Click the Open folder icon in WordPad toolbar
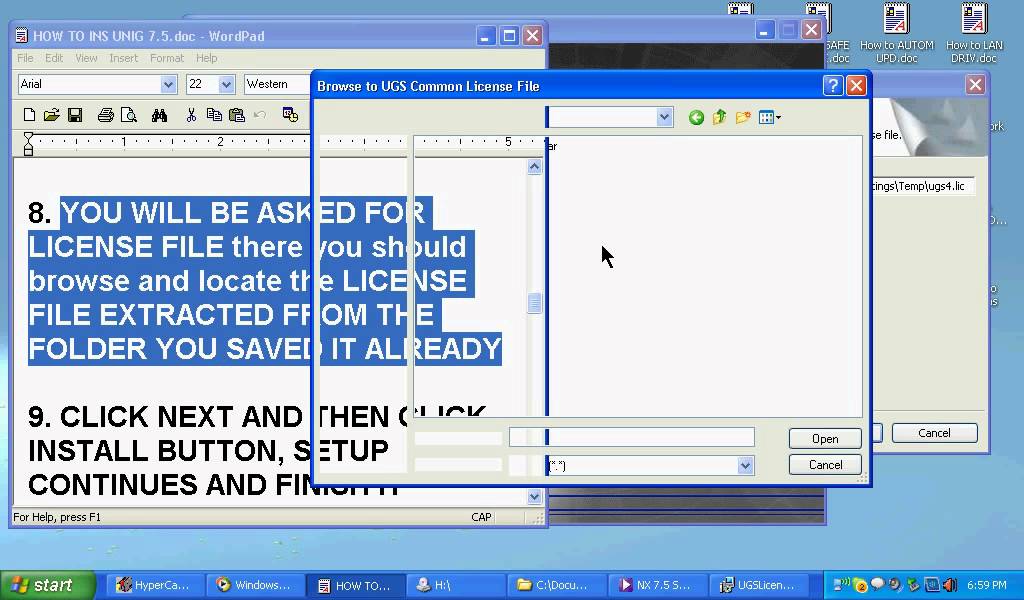The height and width of the screenshot is (600, 1024). coord(52,116)
